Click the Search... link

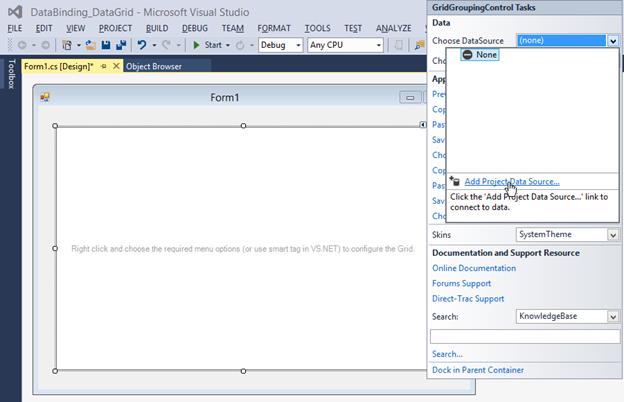coord(447,354)
